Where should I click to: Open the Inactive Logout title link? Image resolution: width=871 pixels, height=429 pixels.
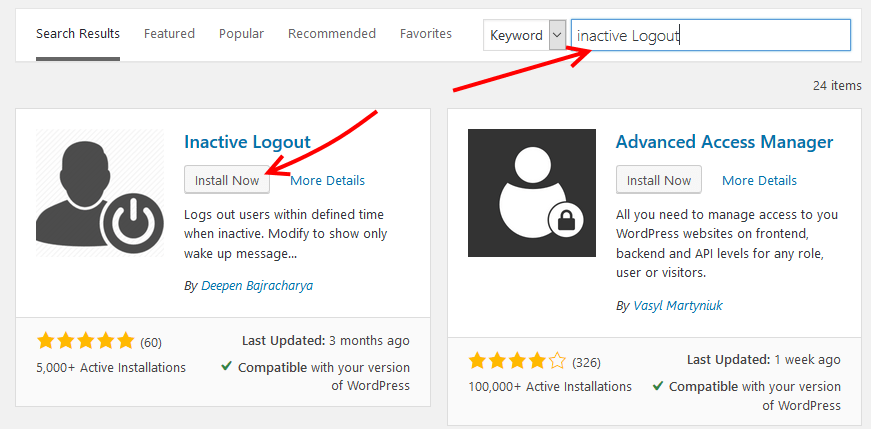pyautogui.click(x=247, y=142)
